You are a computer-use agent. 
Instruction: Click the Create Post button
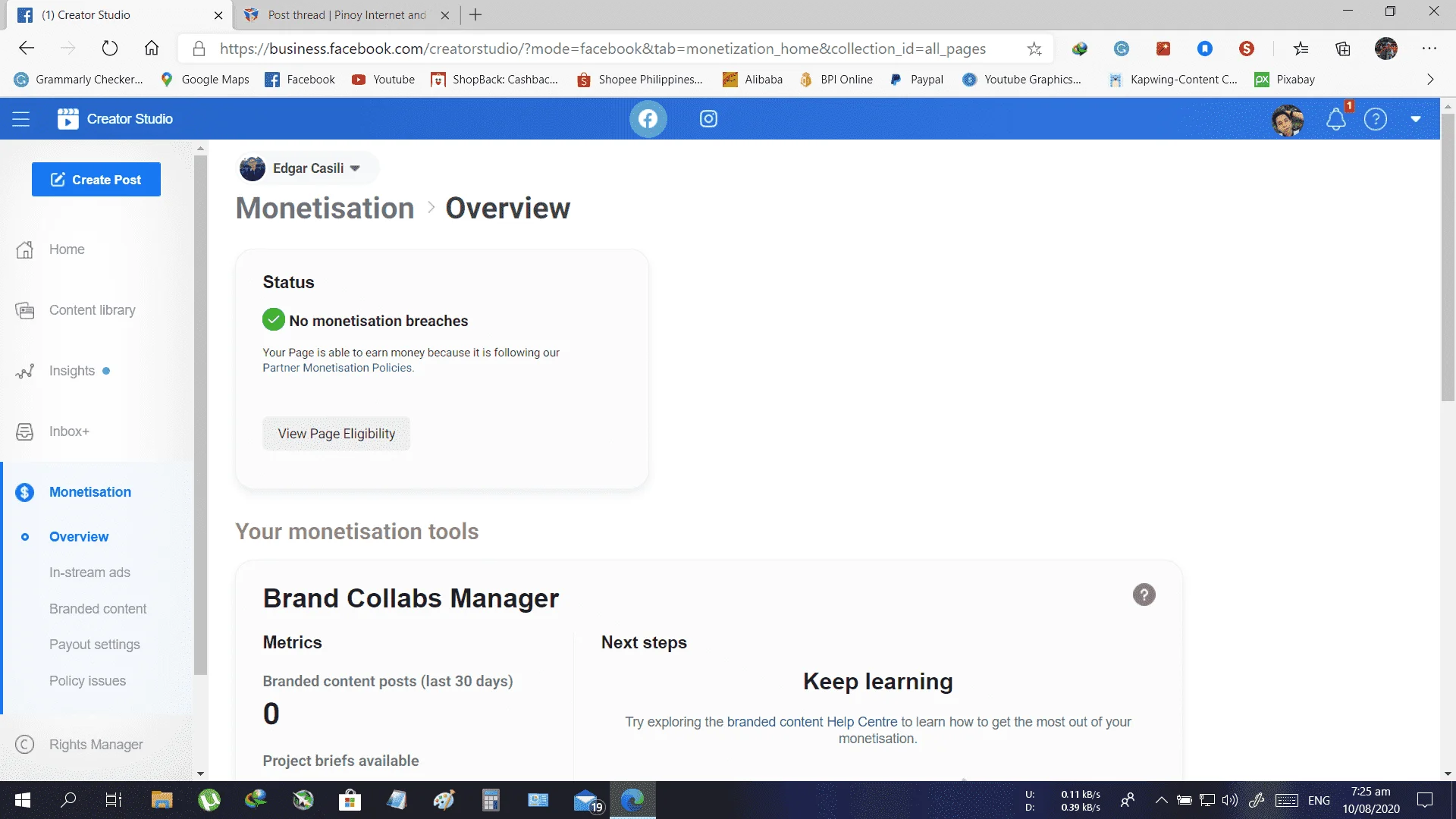pos(96,180)
